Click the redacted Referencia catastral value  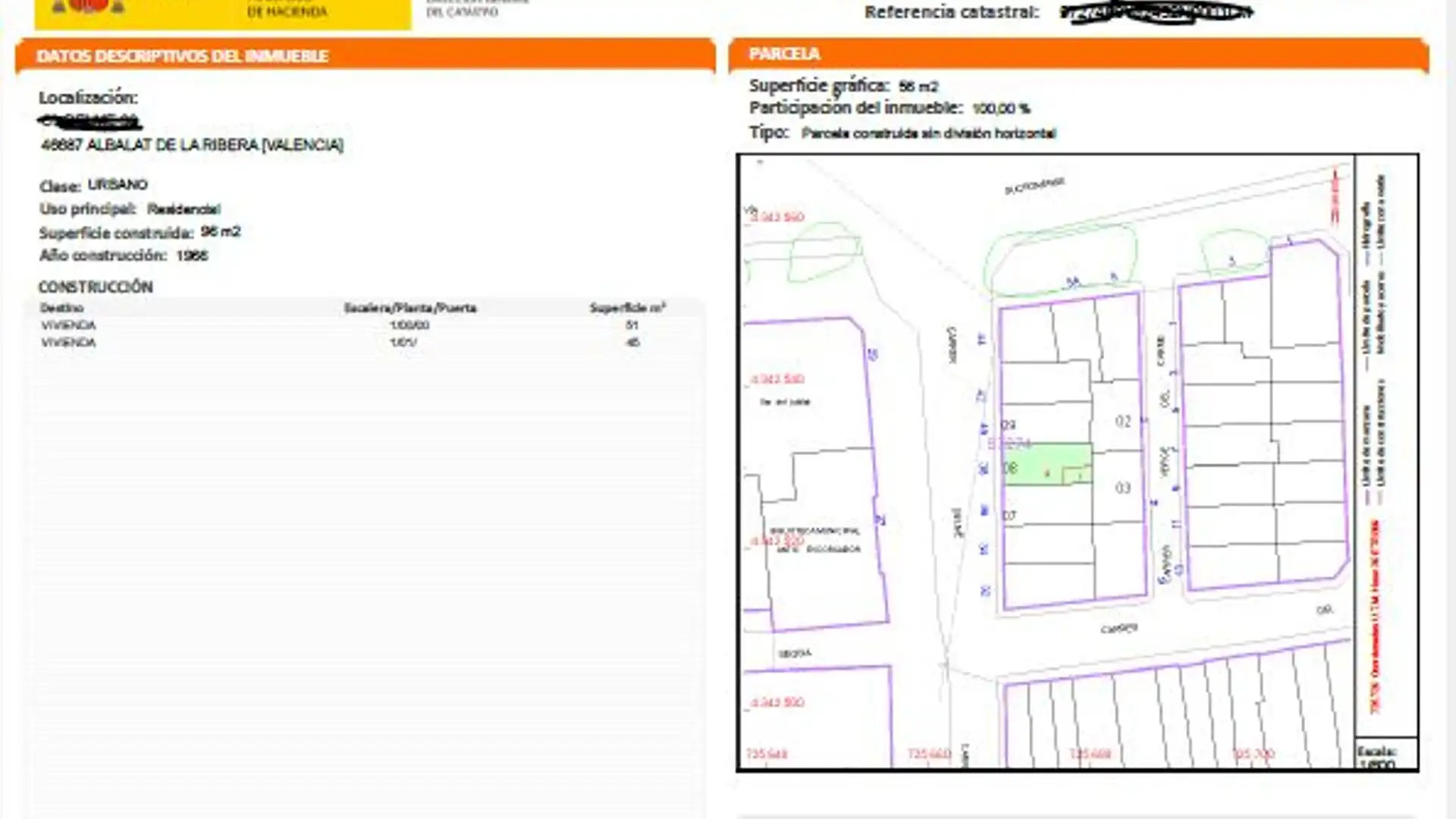[1155, 12]
